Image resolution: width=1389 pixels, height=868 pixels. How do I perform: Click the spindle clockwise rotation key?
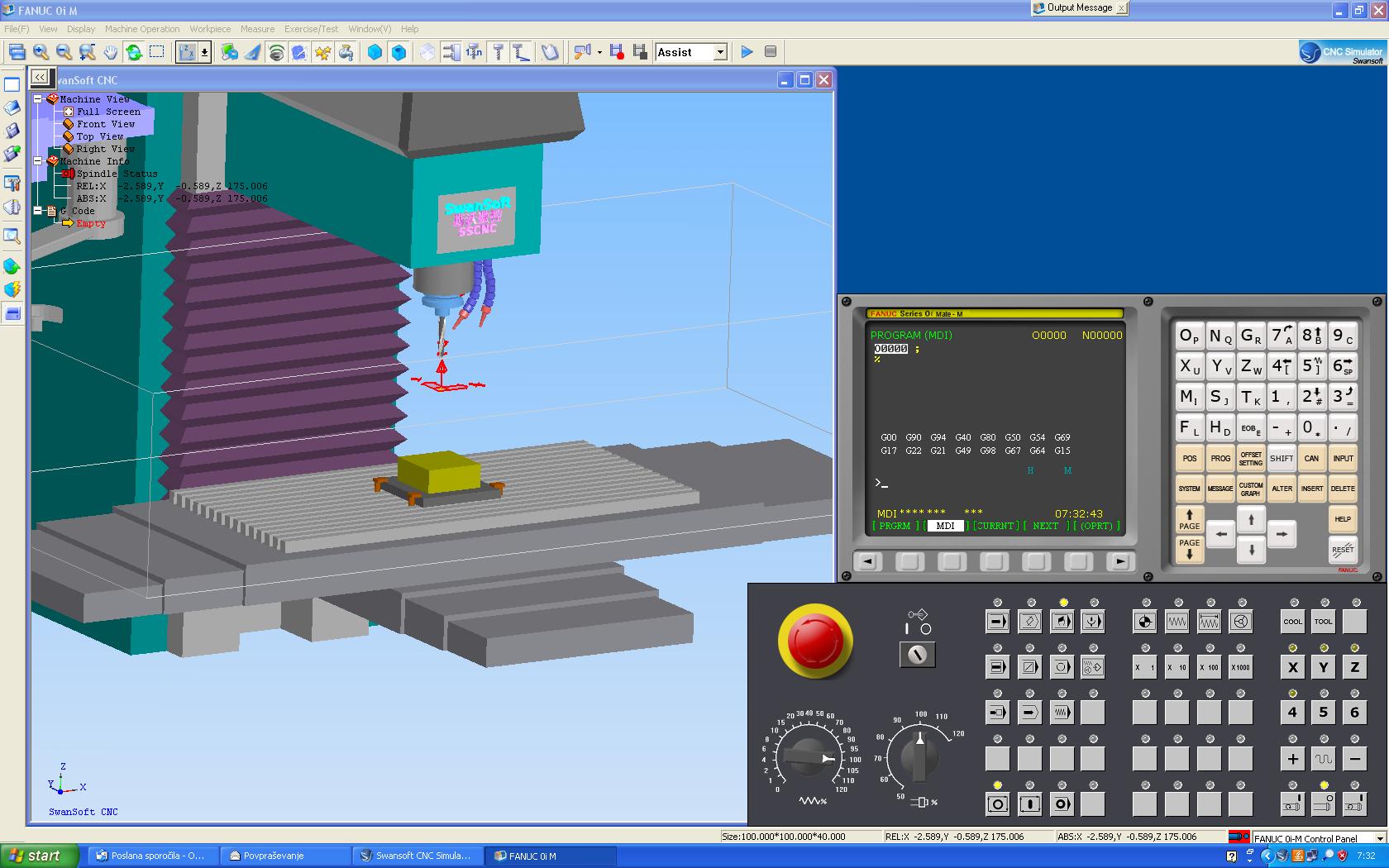[1293, 804]
